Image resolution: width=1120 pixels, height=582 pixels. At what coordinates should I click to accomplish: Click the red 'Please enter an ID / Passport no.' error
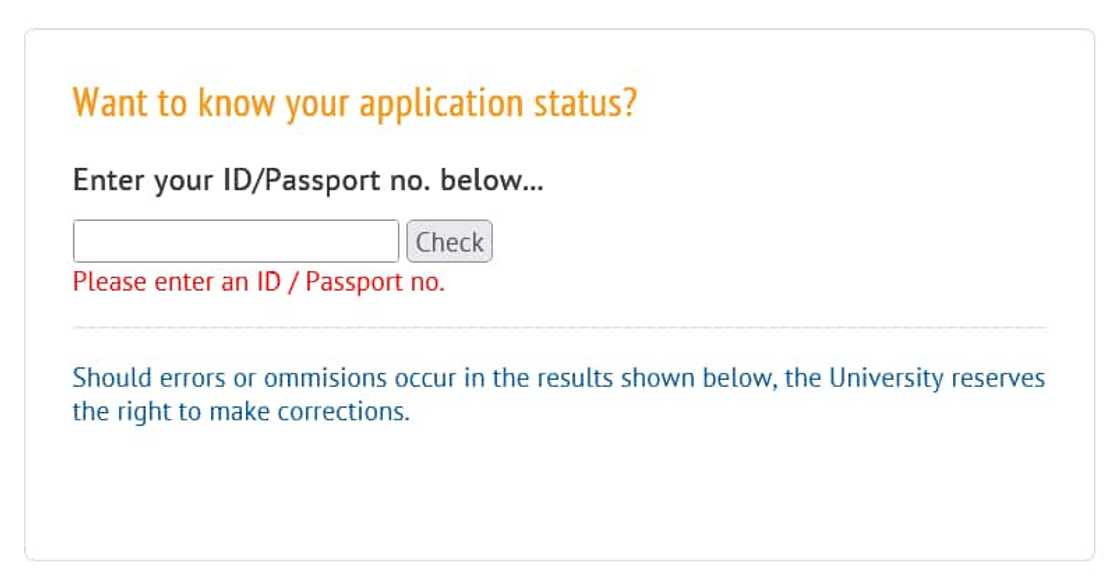(x=259, y=282)
